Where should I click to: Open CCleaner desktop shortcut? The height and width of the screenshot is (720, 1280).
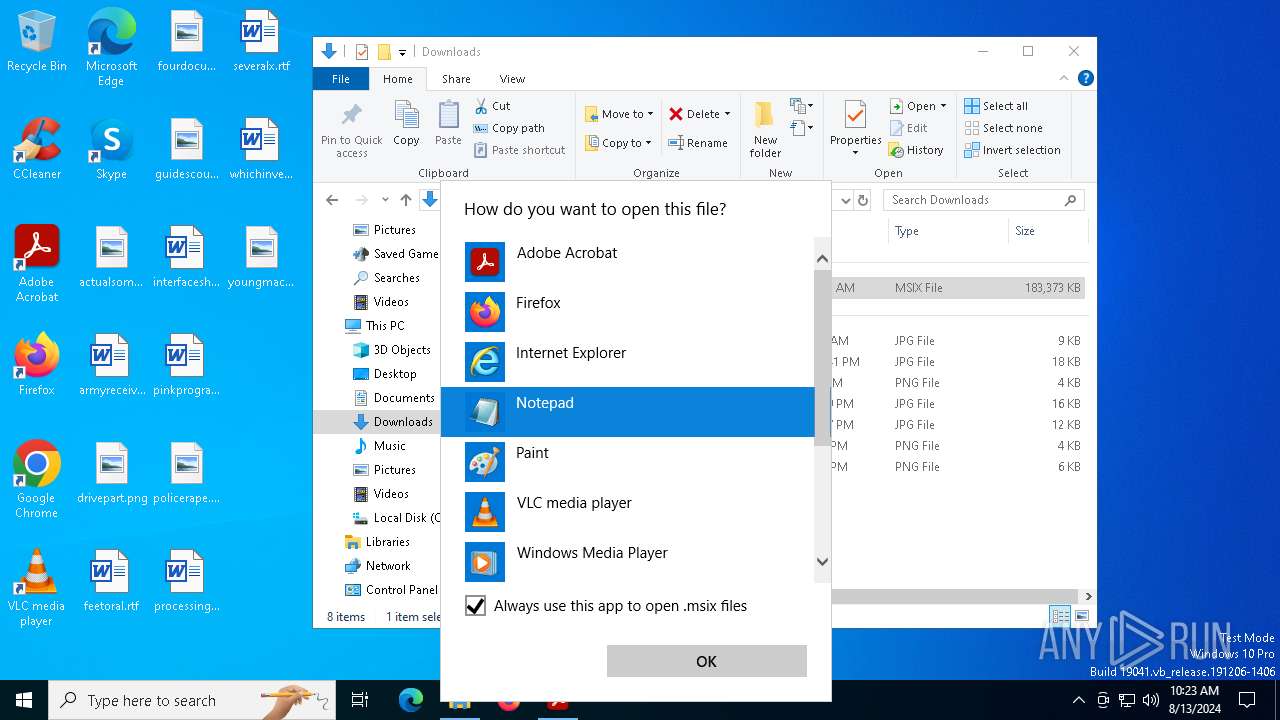(x=37, y=149)
